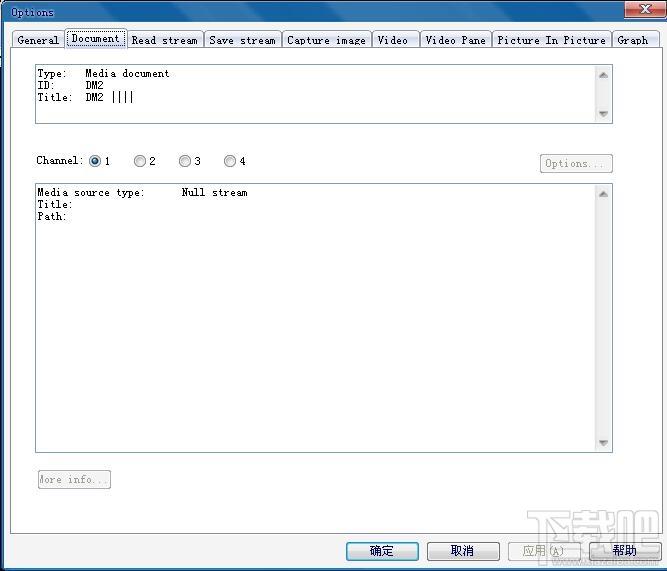Click up arrow in media source scrollbar
667x571 pixels.
(603, 194)
